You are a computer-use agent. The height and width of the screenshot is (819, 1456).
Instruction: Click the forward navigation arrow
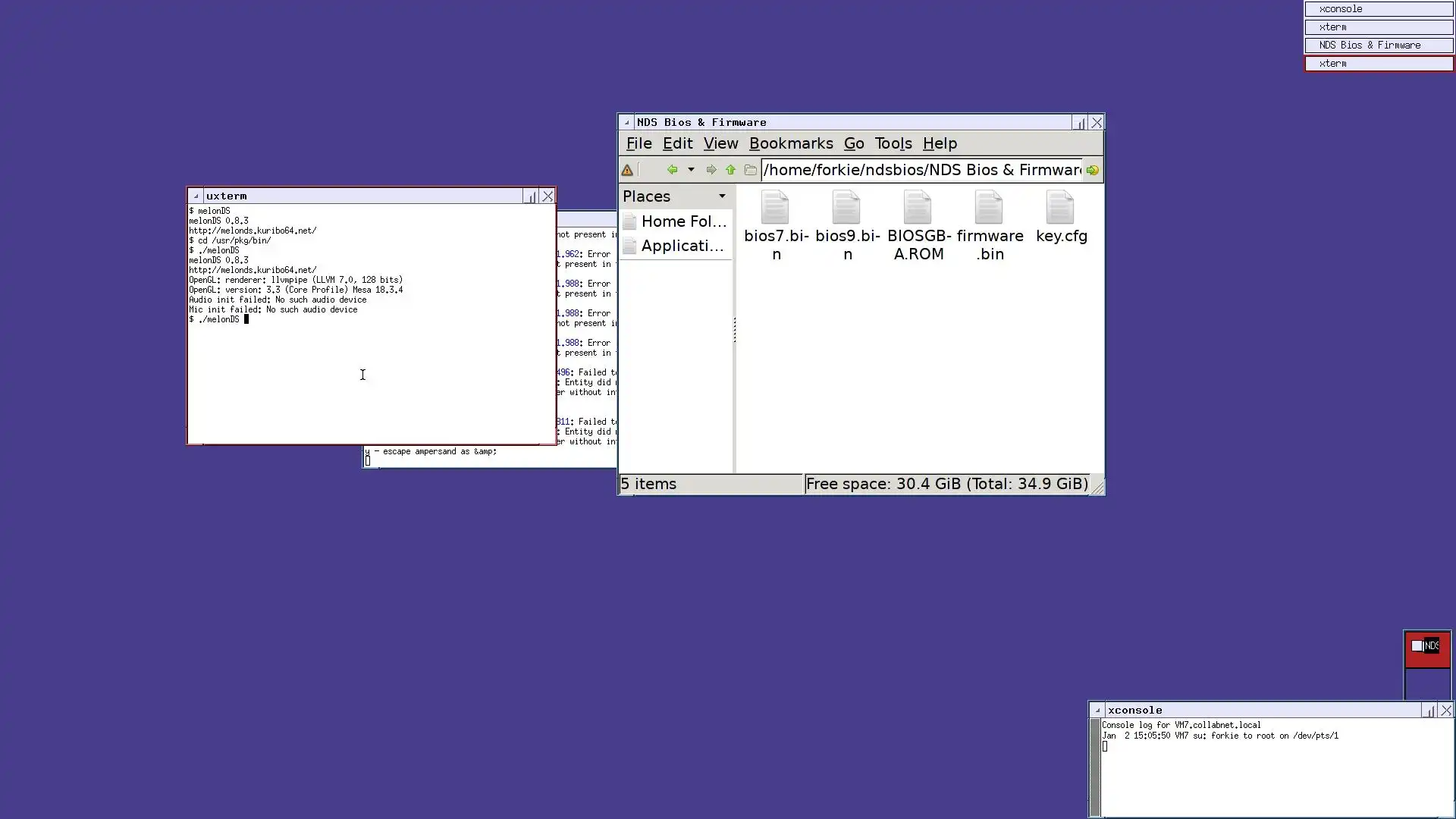click(x=711, y=170)
